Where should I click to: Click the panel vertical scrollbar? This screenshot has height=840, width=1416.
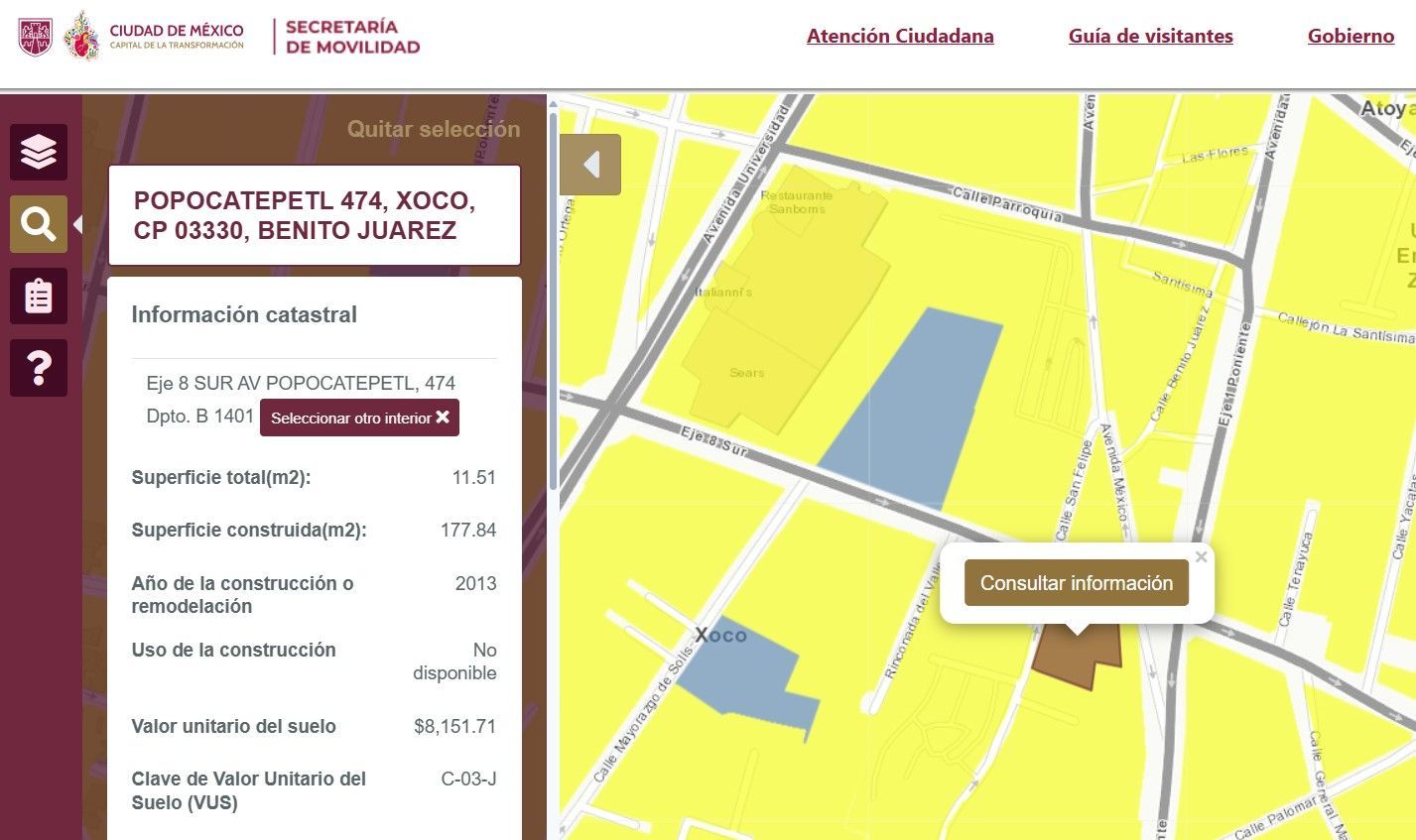pyautogui.click(x=554, y=298)
